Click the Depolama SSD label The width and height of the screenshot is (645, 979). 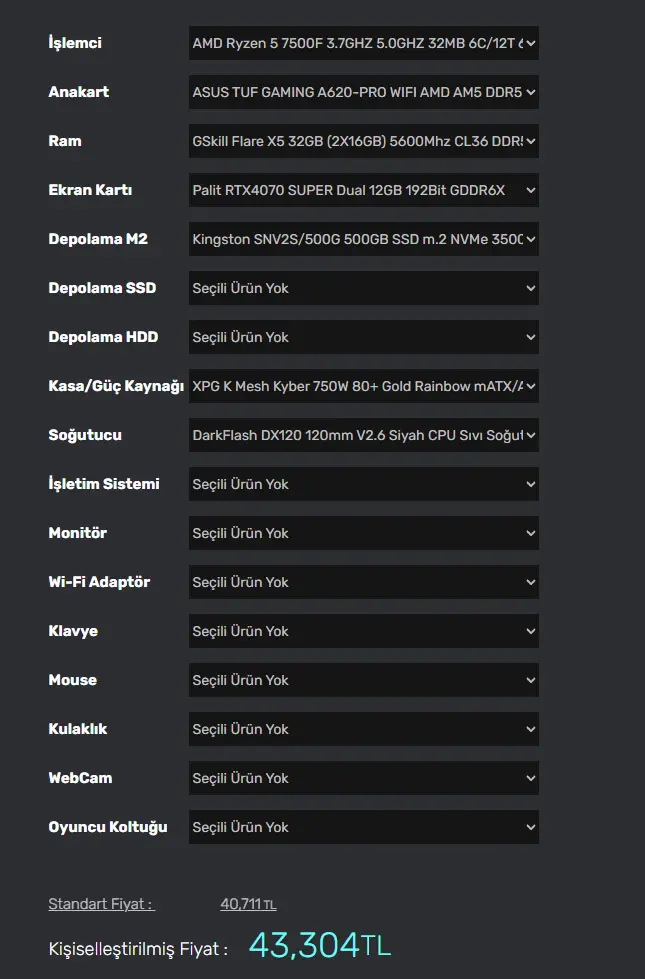pyautogui.click(x=102, y=288)
